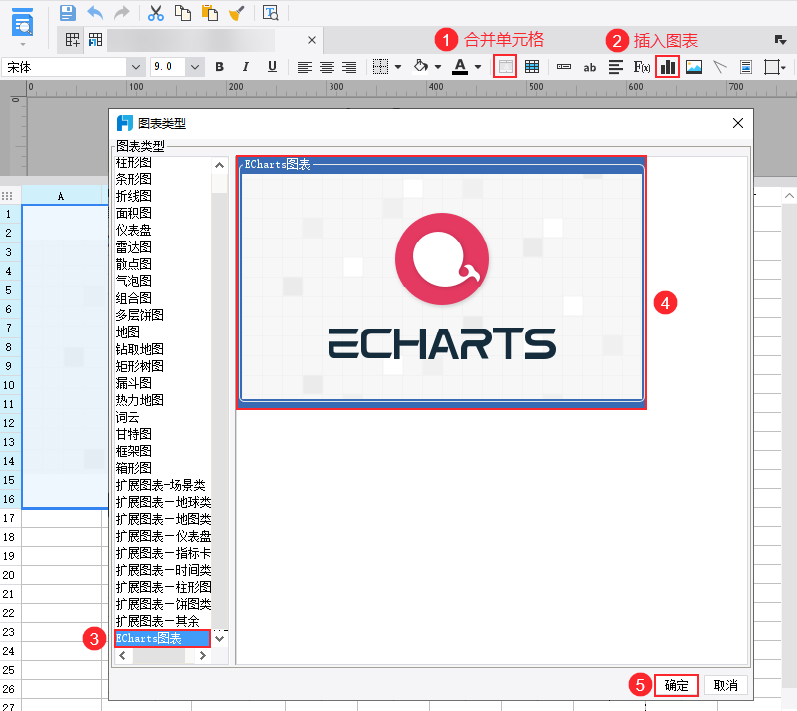Toggle Bold formatting
This screenshot has height=711, width=797.
pyautogui.click(x=219, y=67)
